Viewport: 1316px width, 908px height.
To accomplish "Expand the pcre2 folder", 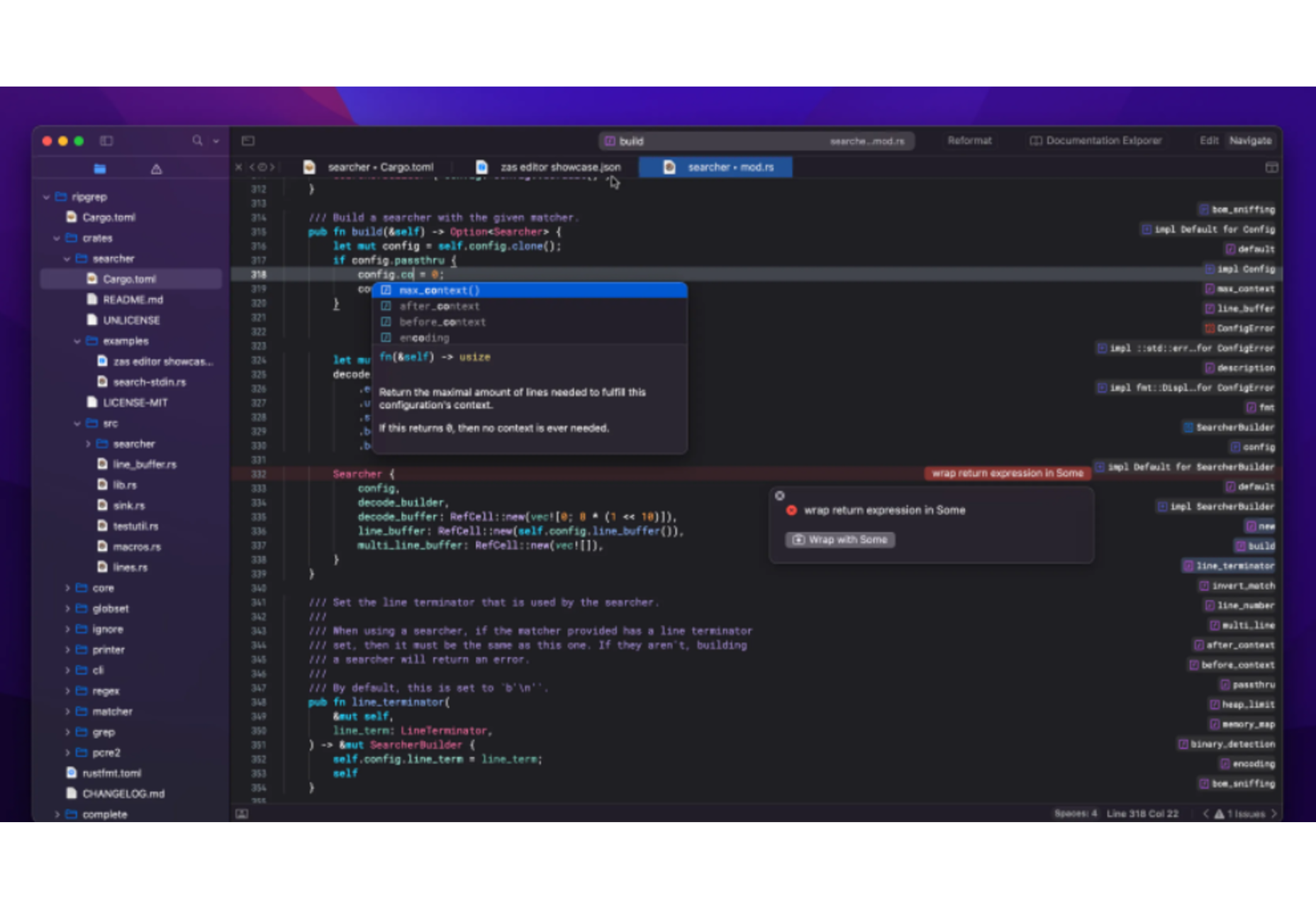I will (67, 753).
